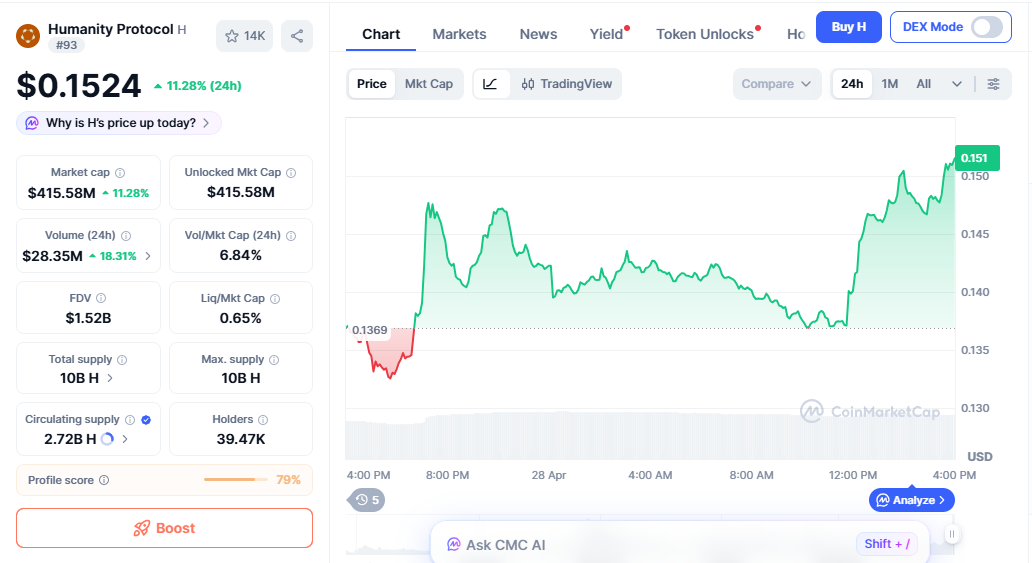
Task: Show Profile score info icon
Action: [x=104, y=480]
